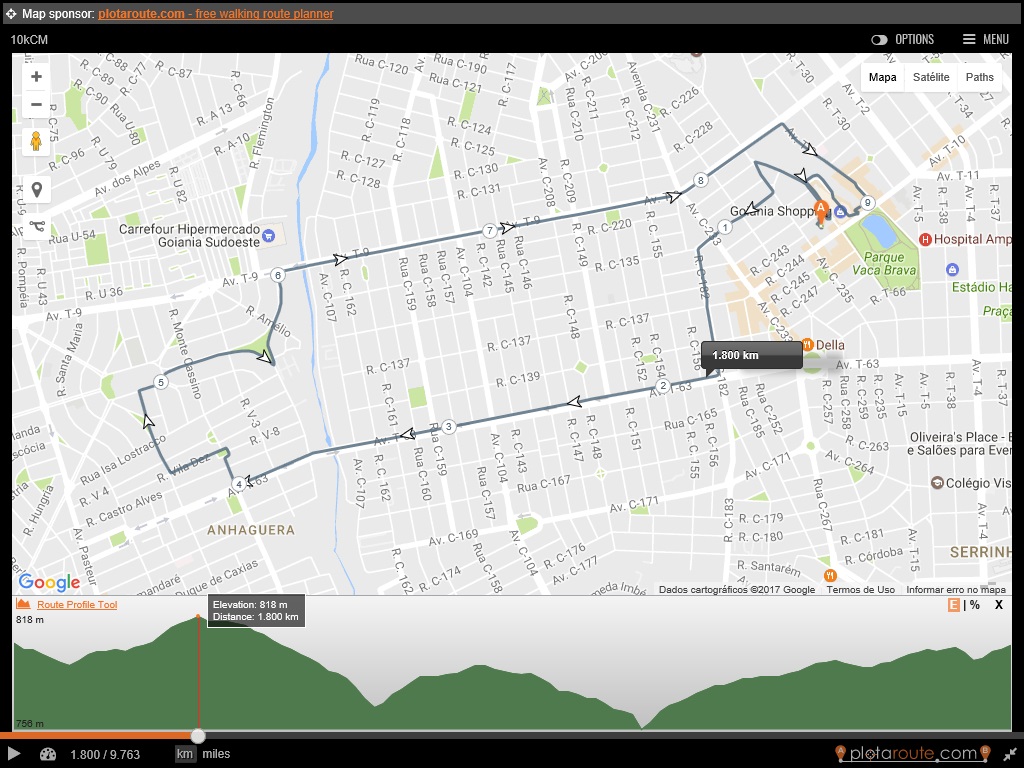Click the Goiânia Shopping bag icon
Image resolution: width=1028 pixels, height=772 pixels.
840,211
